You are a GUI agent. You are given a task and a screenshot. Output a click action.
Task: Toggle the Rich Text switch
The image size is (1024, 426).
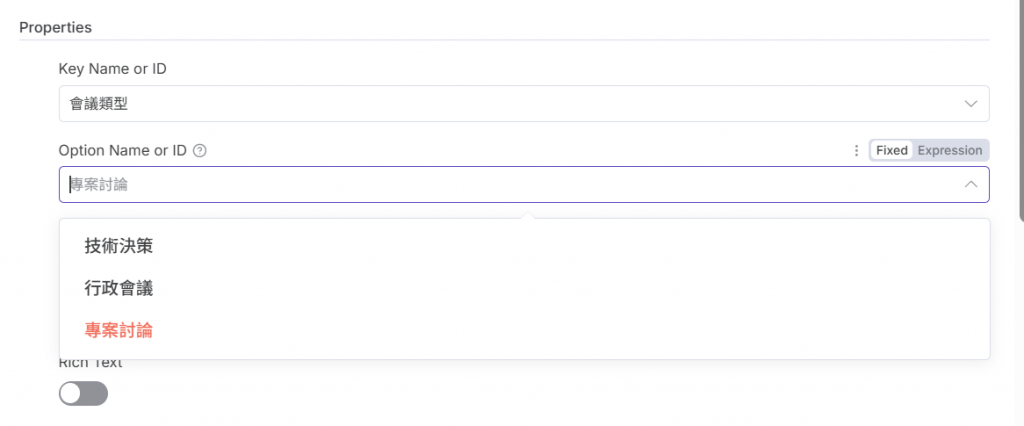pos(83,394)
